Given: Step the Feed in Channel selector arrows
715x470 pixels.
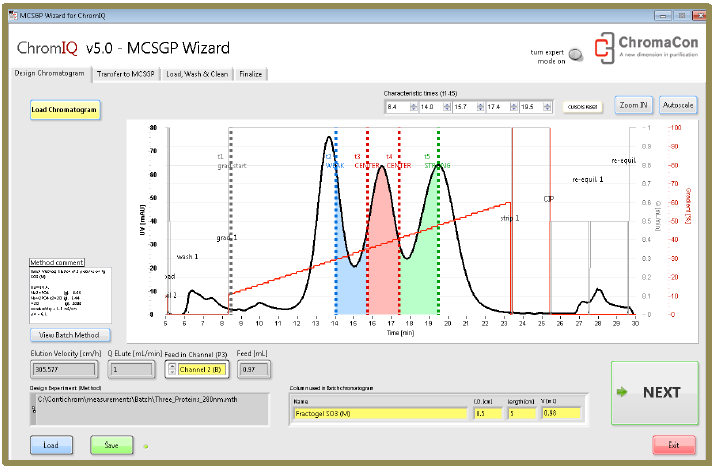Looking at the screenshot, I should 170,371.
